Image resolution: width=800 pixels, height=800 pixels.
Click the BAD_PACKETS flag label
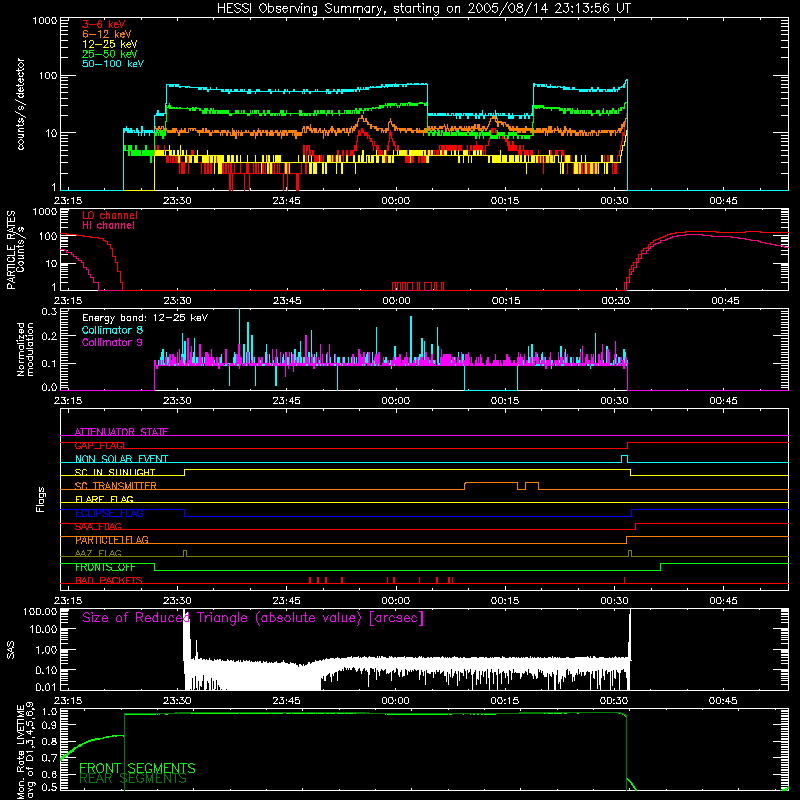tap(109, 580)
